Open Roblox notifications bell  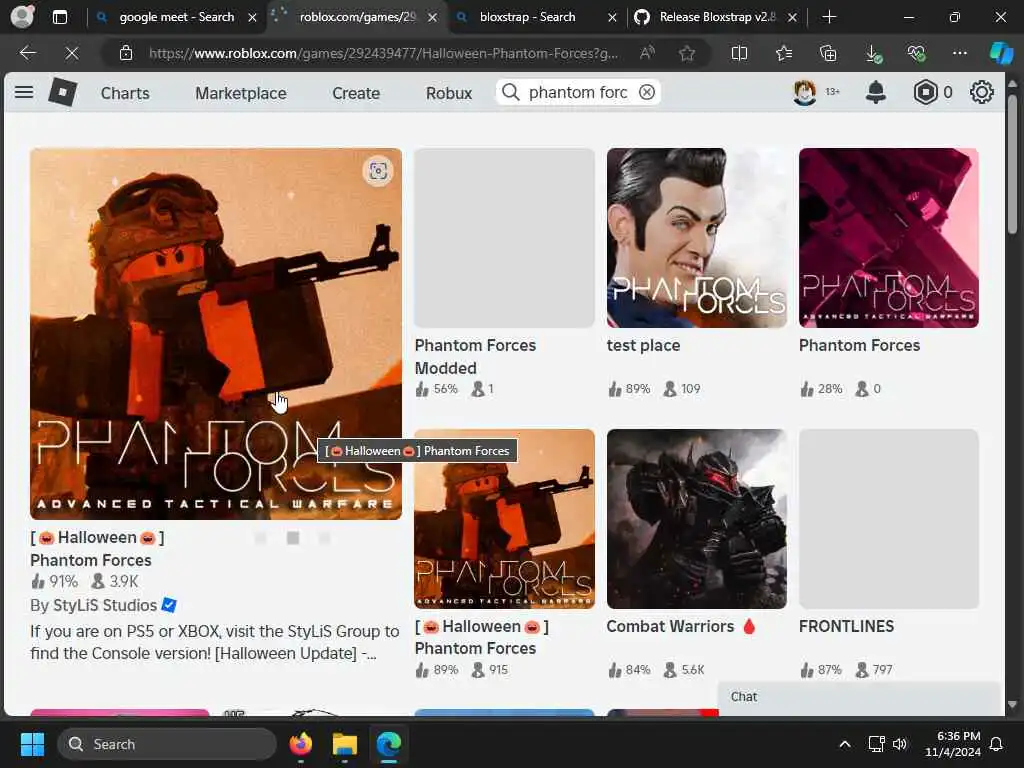pyautogui.click(x=875, y=92)
